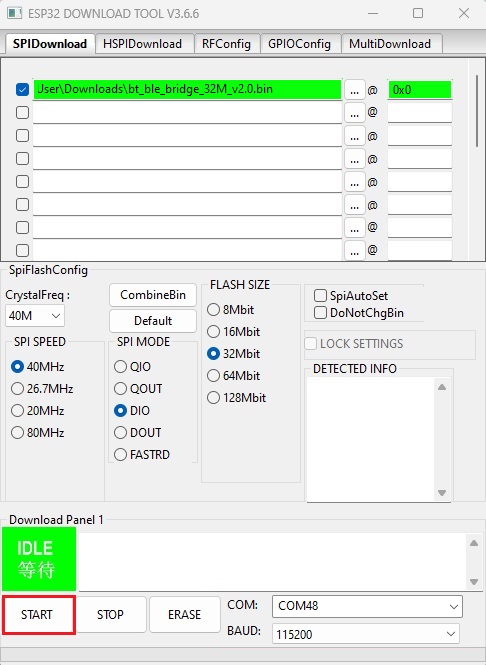Click the DETECTED INFO text area
The height and width of the screenshot is (665, 486).
(x=370, y=440)
